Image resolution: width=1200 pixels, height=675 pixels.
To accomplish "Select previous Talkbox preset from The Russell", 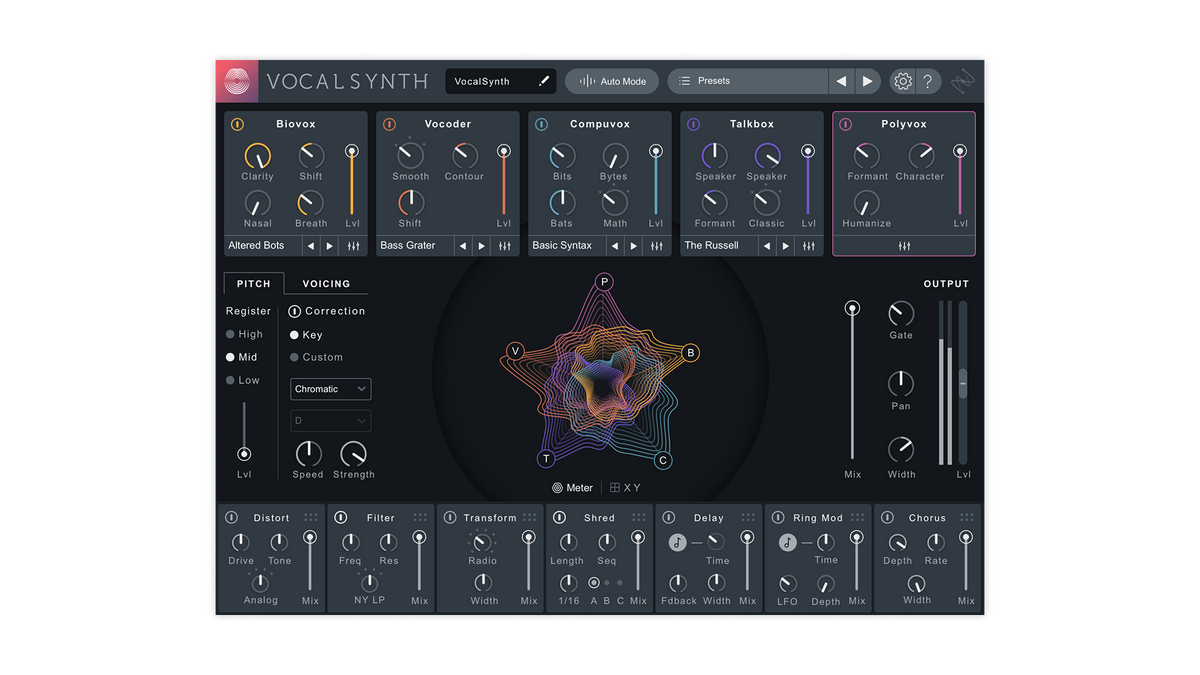I will pos(767,246).
